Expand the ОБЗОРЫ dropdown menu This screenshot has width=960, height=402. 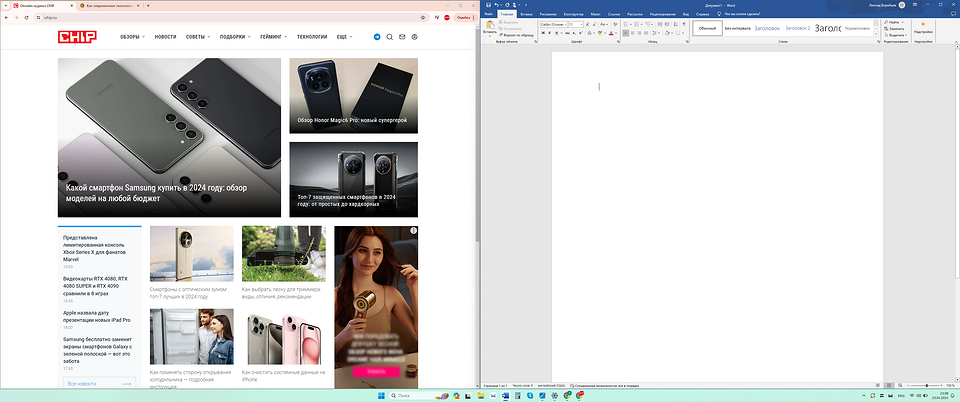[x=132, y=37]
